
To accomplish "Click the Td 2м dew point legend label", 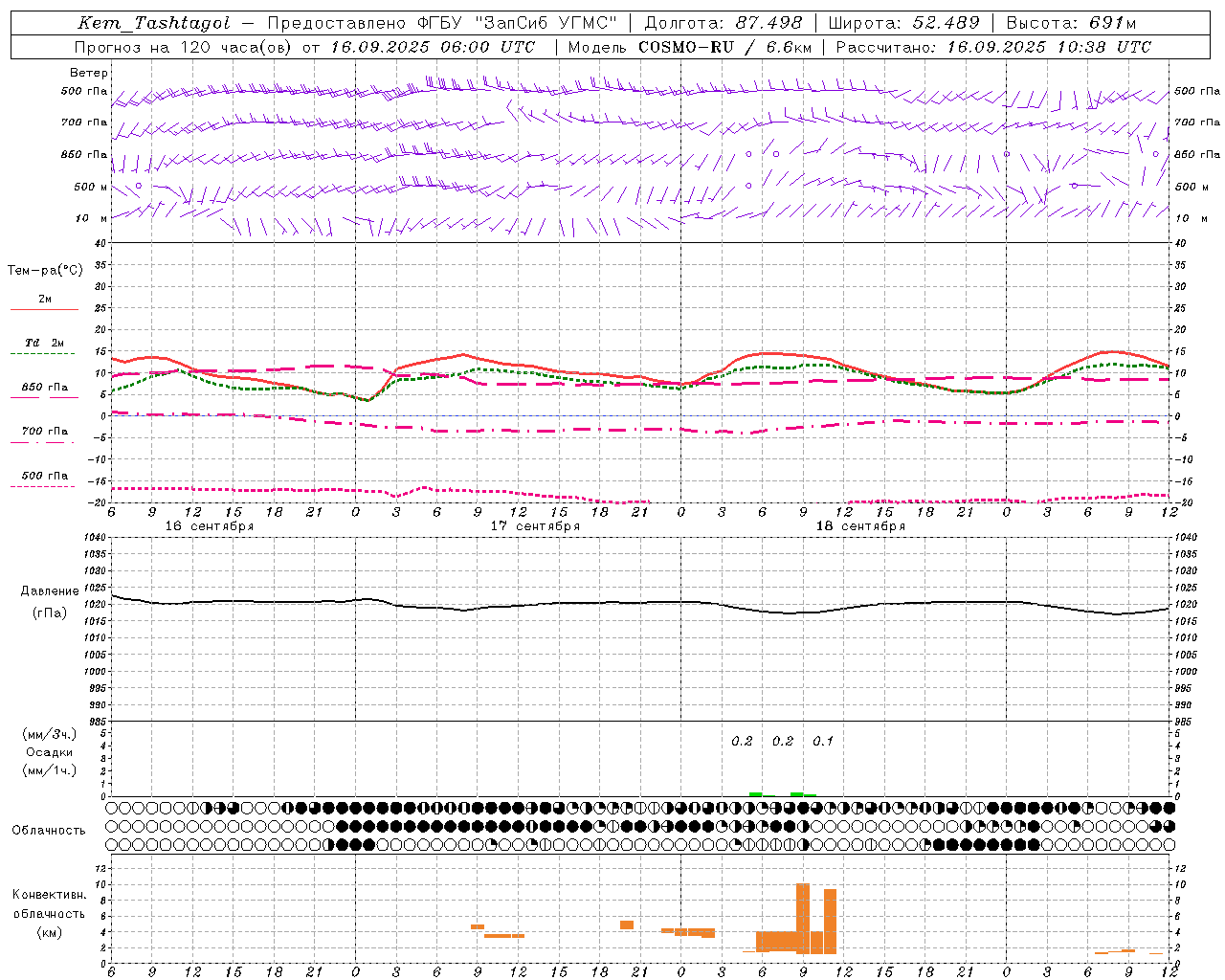I will (x=45, y=343).
